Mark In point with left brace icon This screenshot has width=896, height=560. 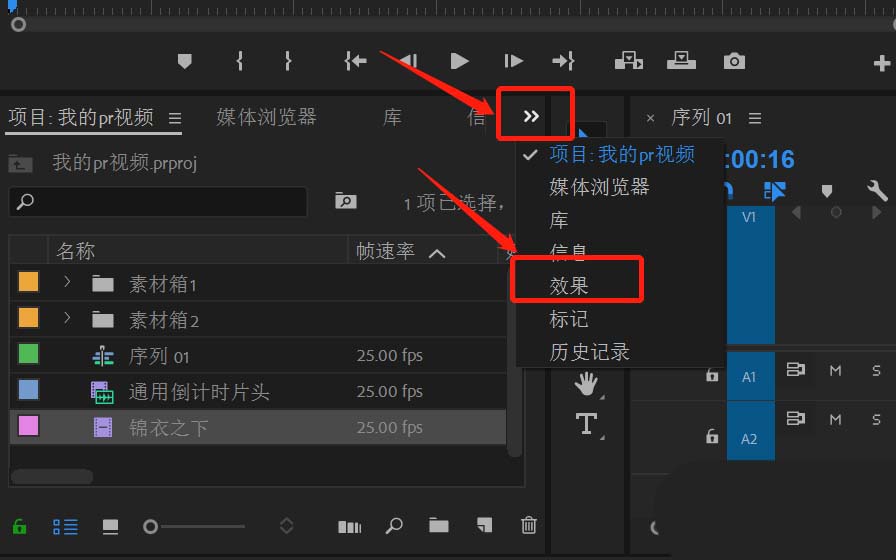click(x=240, y=61)
